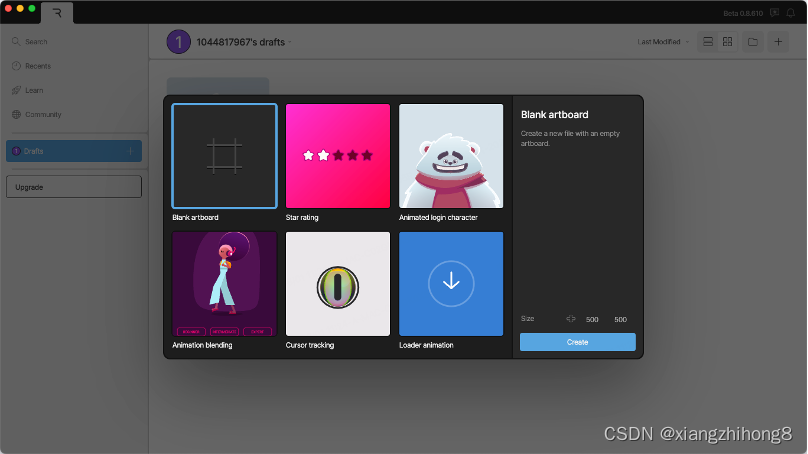Click the Recents clock icon
This screenshot has width=808, height=454.
click(16, 66)
